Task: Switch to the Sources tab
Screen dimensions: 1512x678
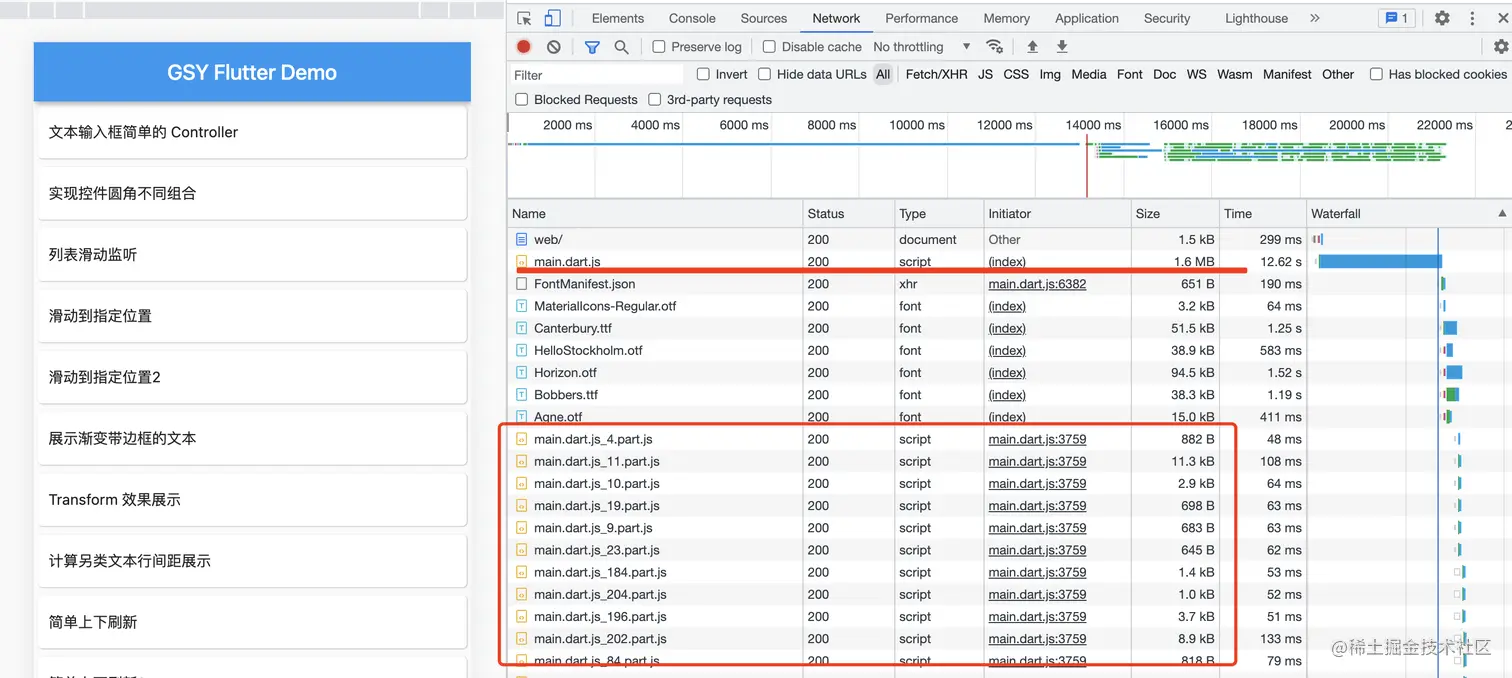Action: 764,18
